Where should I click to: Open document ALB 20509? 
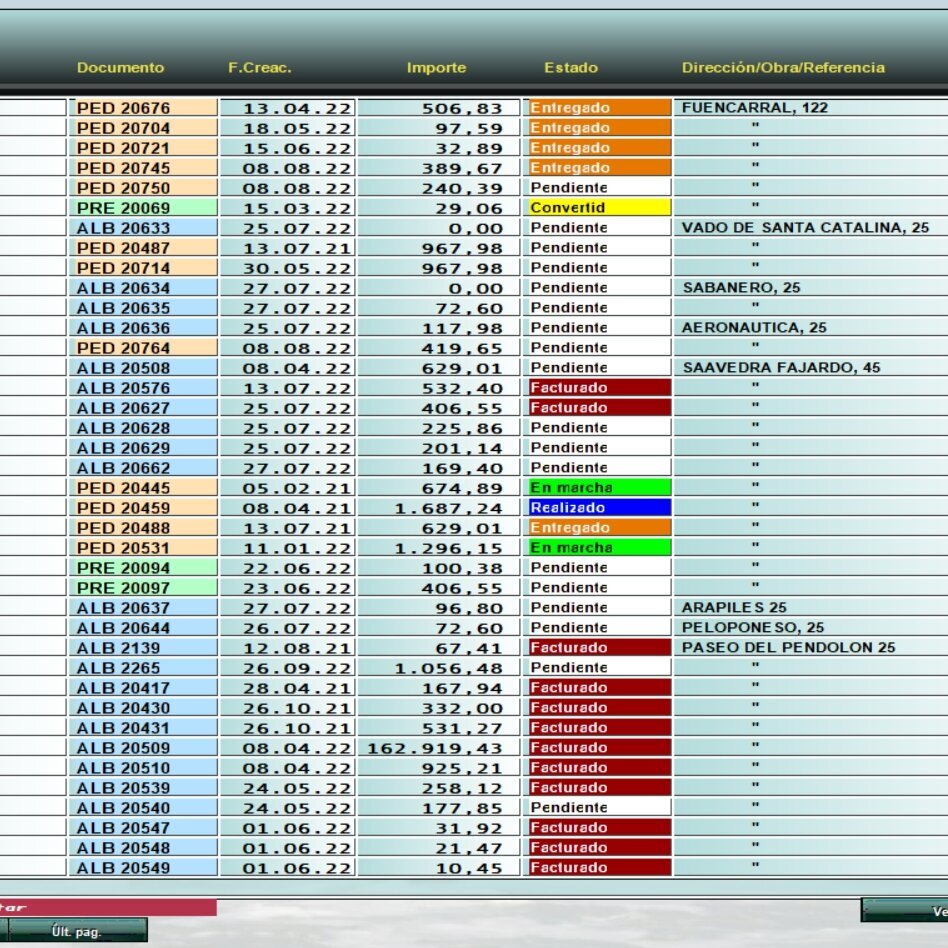[143, 748]
